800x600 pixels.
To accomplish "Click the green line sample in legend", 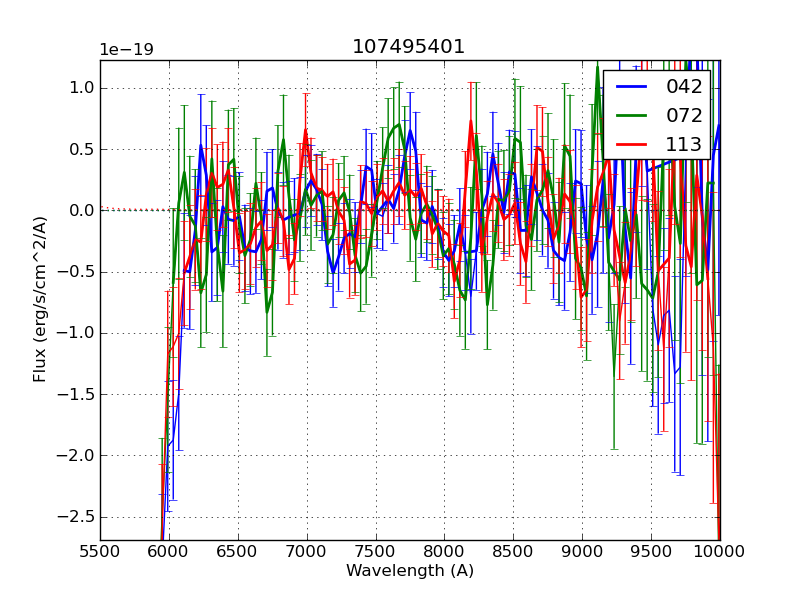I will point(632,115).
